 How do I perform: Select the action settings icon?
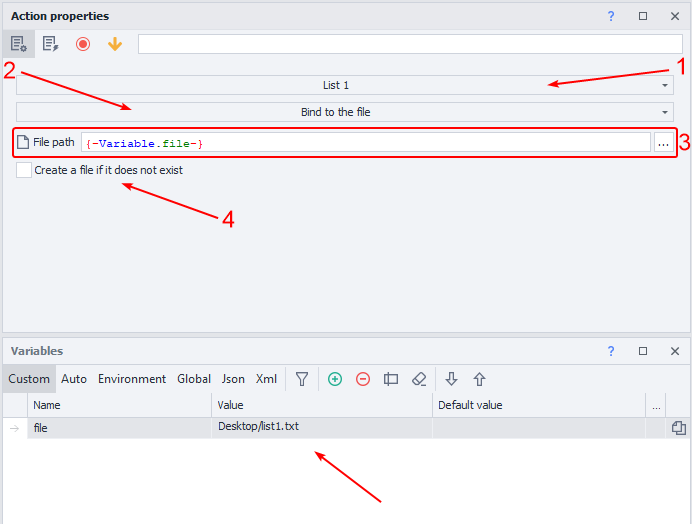coord(18,44)
